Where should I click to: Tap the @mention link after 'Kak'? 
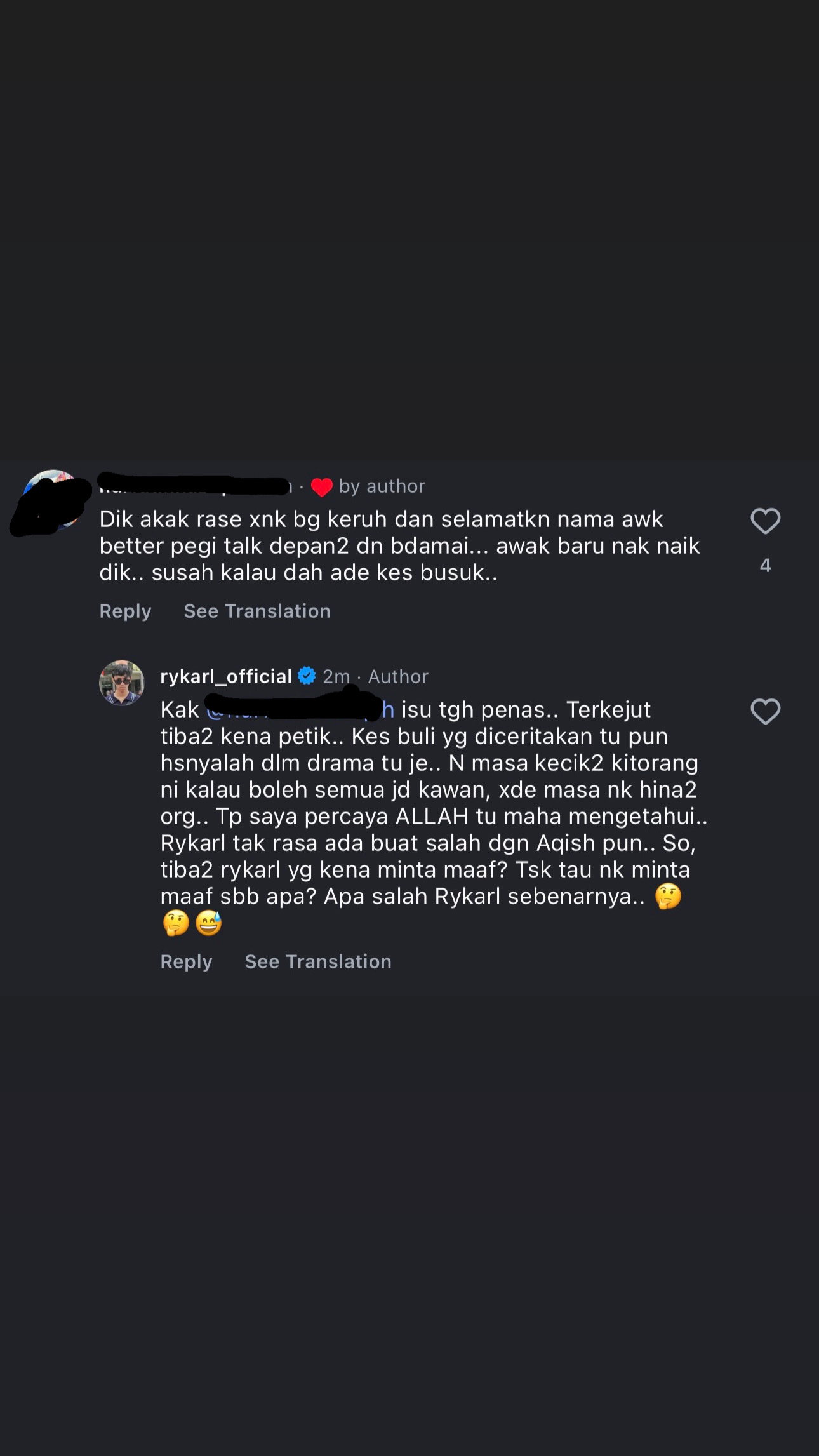click(x=301, y=709)
